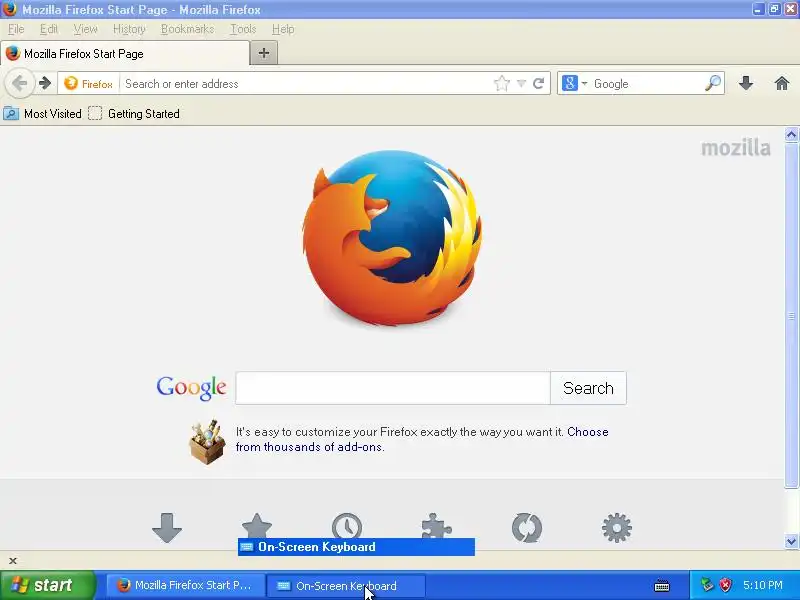Click the vertical scrollbar thumb
The image size is (800, 600).
(x=791, y=315)
